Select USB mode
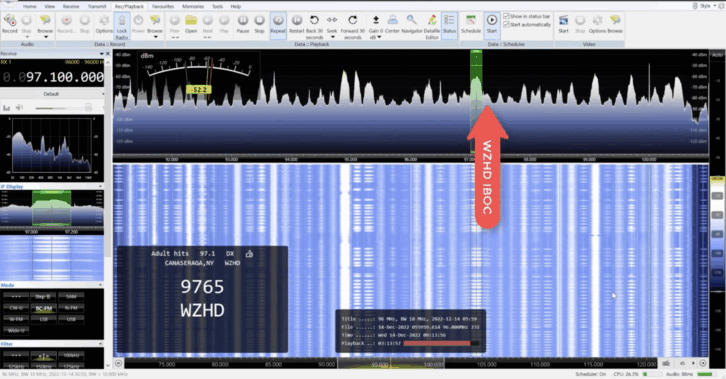 click(71, 319)
